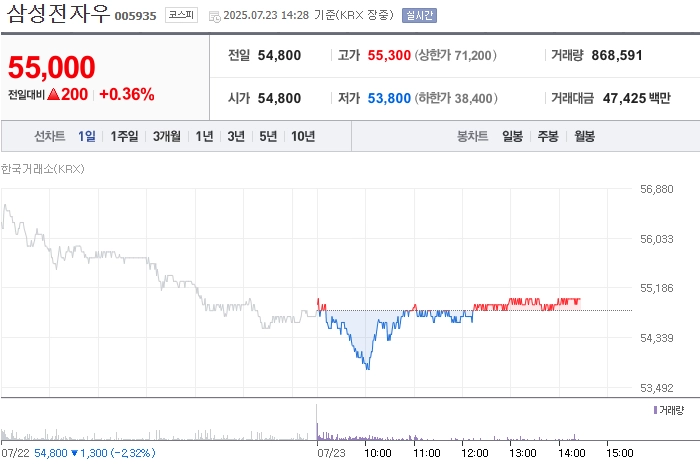The height and width of the screenshot is (465, 700).
Task: Click the 13:00 time axis label
Action: (x=523, y=453)
